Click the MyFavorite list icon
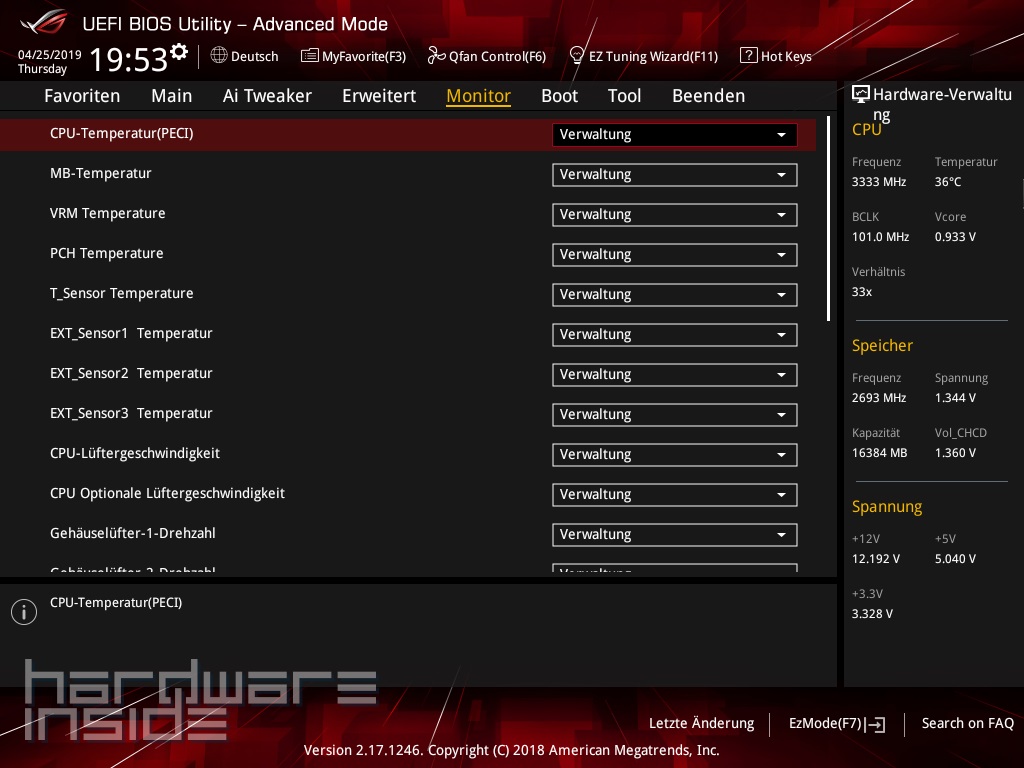 pos(310,56)
